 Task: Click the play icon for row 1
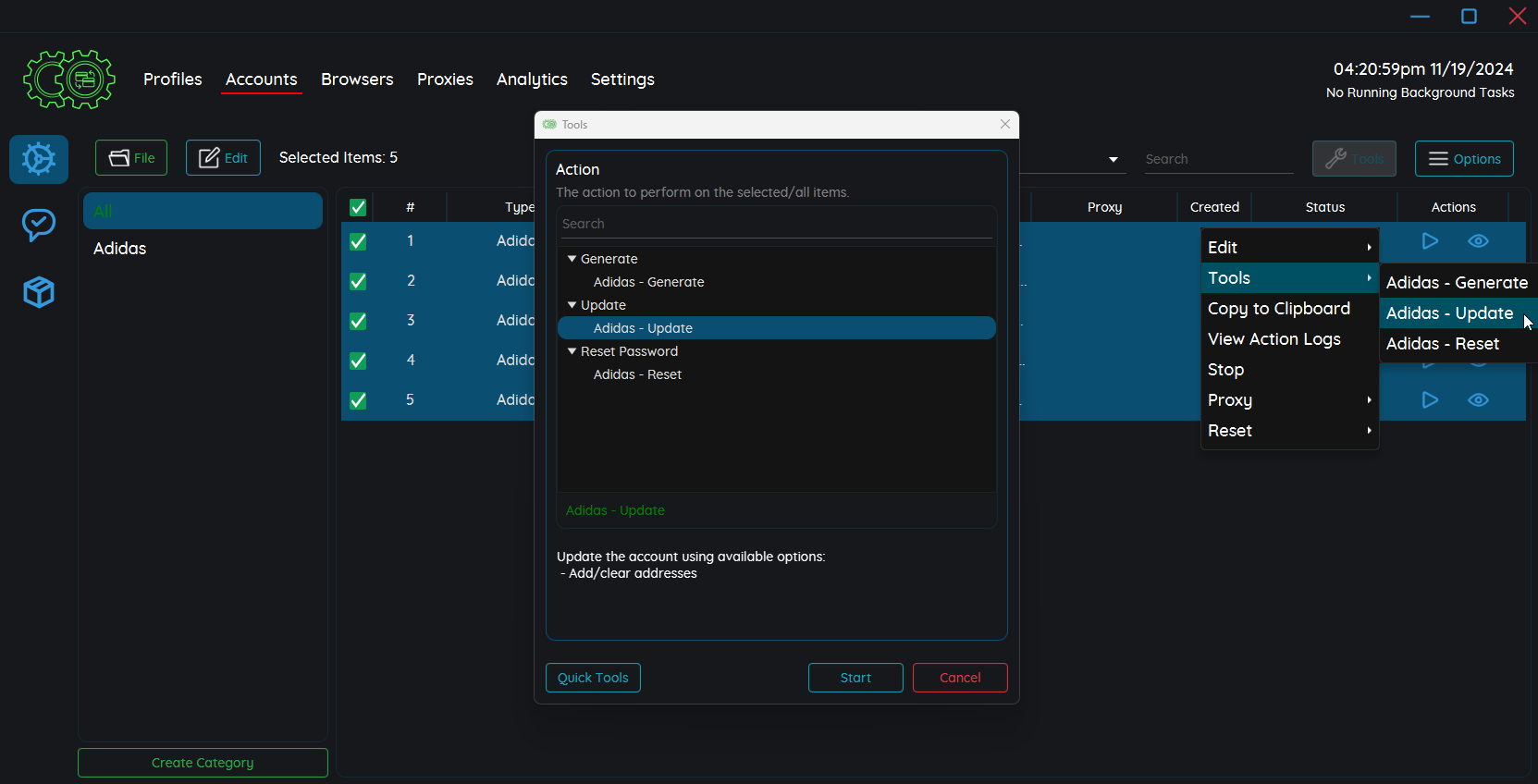pos(1430,241)
